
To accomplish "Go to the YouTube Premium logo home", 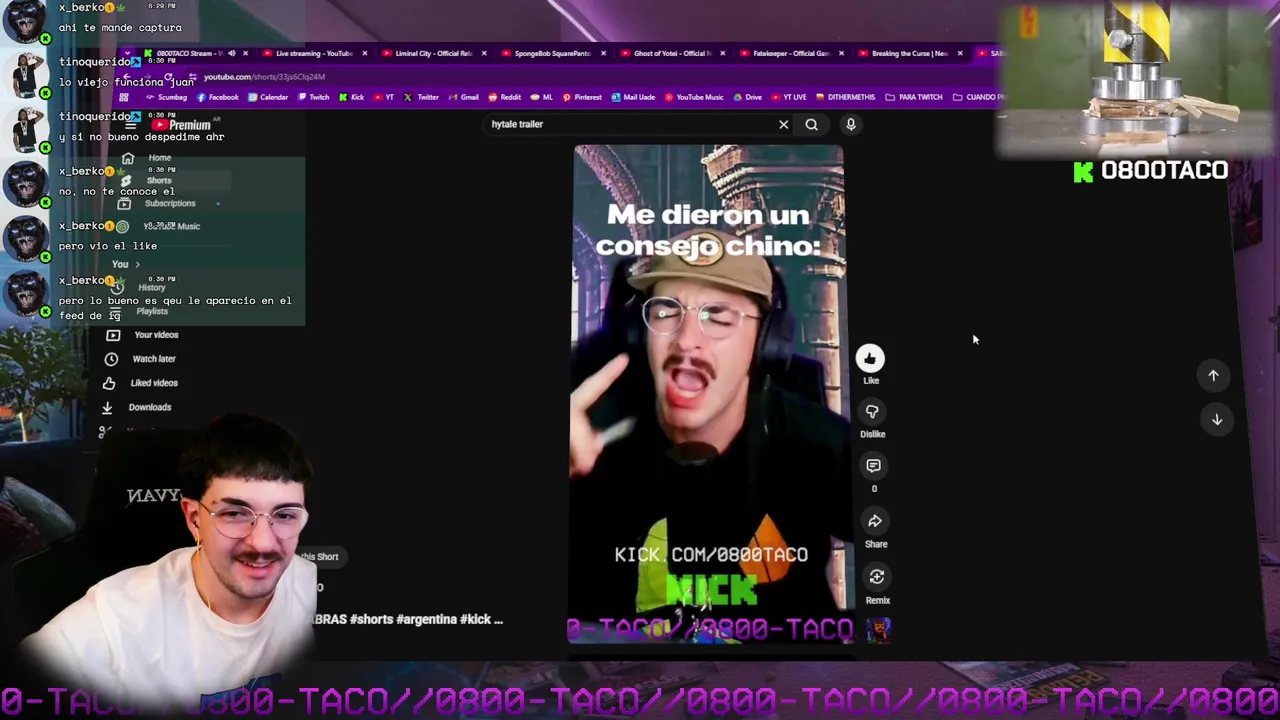I will [x=182, y=125].
